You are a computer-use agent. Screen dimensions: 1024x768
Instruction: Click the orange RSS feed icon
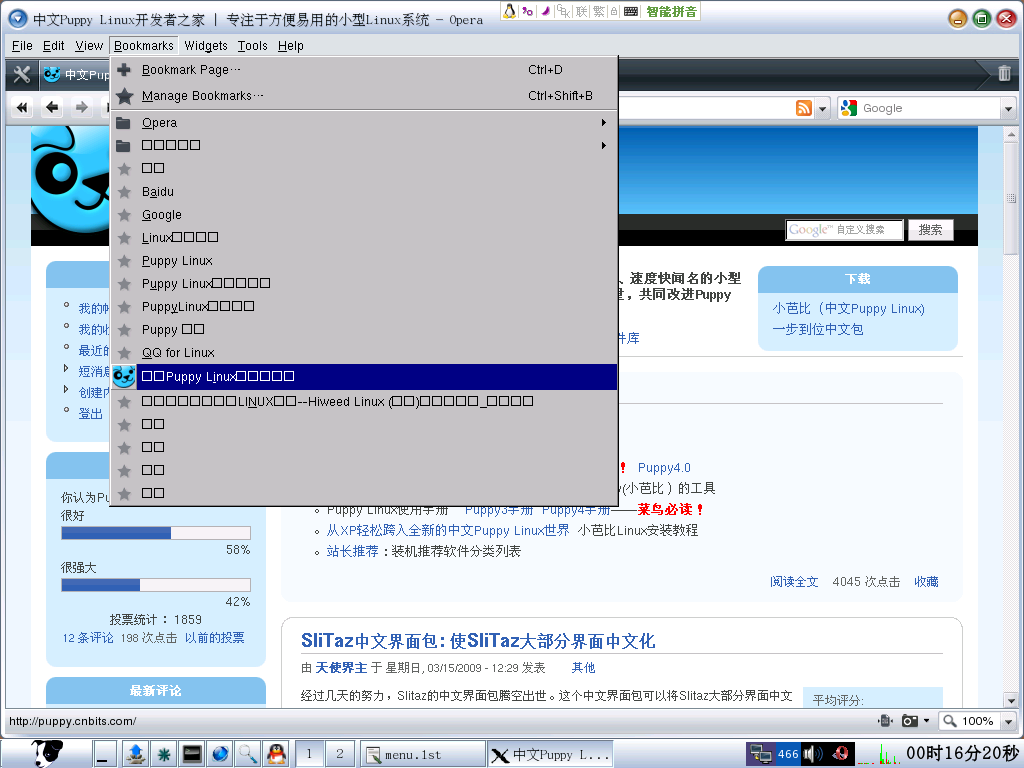point(804,108)
